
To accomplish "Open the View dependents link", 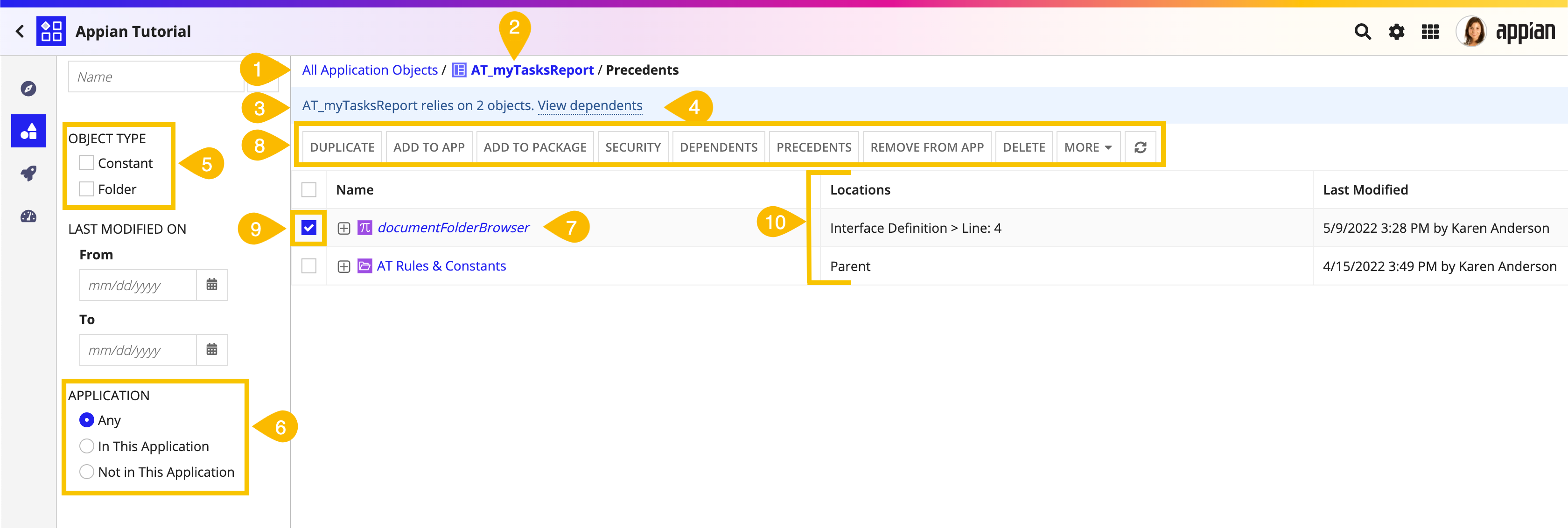I will (x=589, y=105).
